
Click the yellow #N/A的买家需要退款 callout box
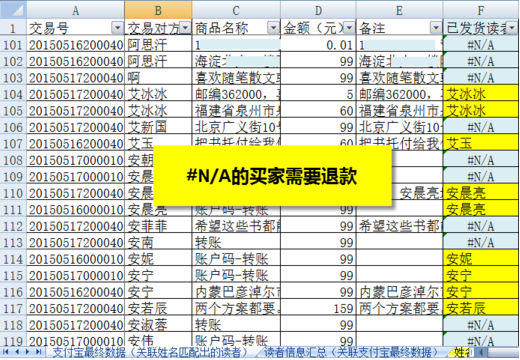[x=272, y=176]
